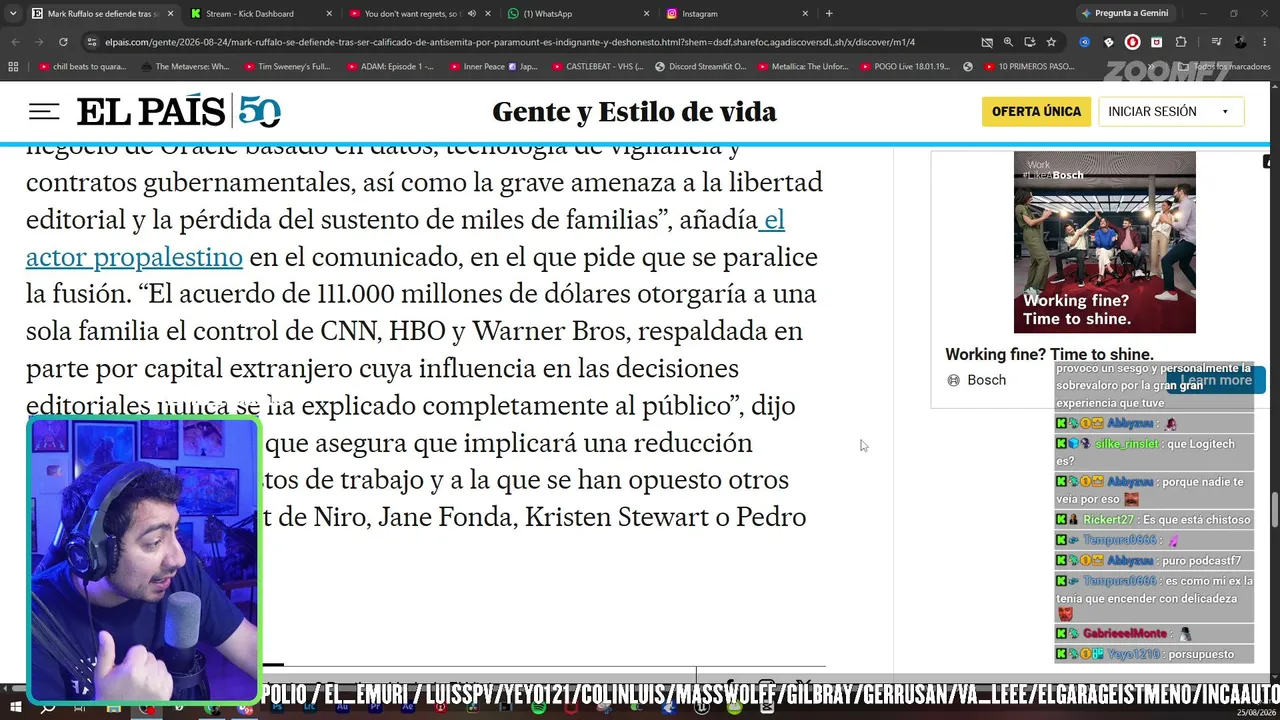
Task: Open the 'POGO Live 18.01.19' bookmark
Action: (x=905, y=67)
